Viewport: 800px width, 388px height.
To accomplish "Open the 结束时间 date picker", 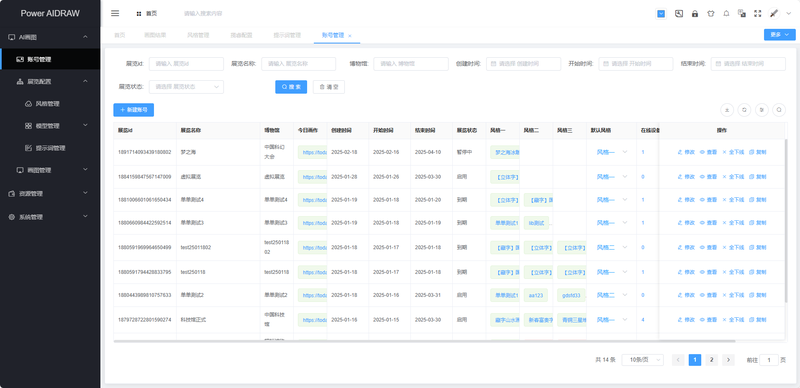I will coord(748,64).
